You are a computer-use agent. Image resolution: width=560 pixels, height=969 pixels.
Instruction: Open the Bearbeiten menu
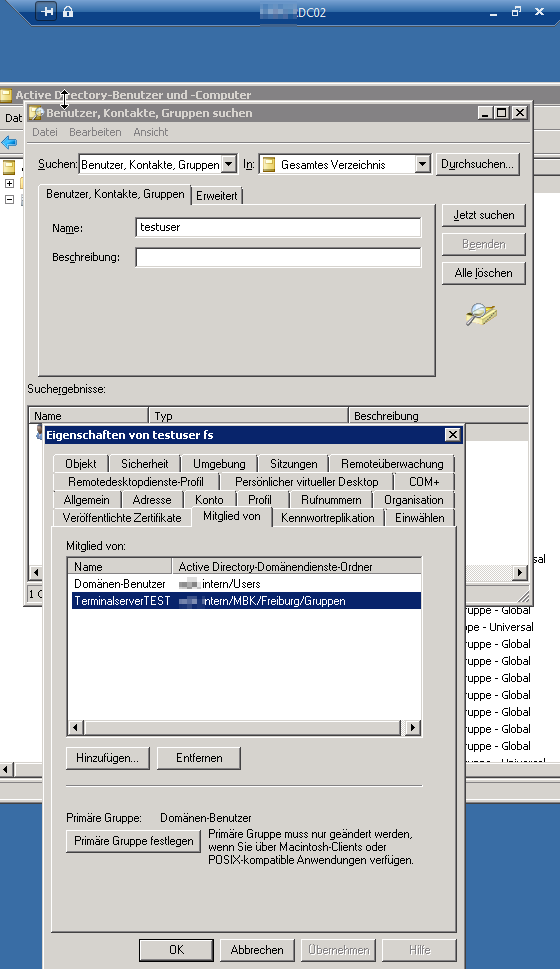point(95,132)
